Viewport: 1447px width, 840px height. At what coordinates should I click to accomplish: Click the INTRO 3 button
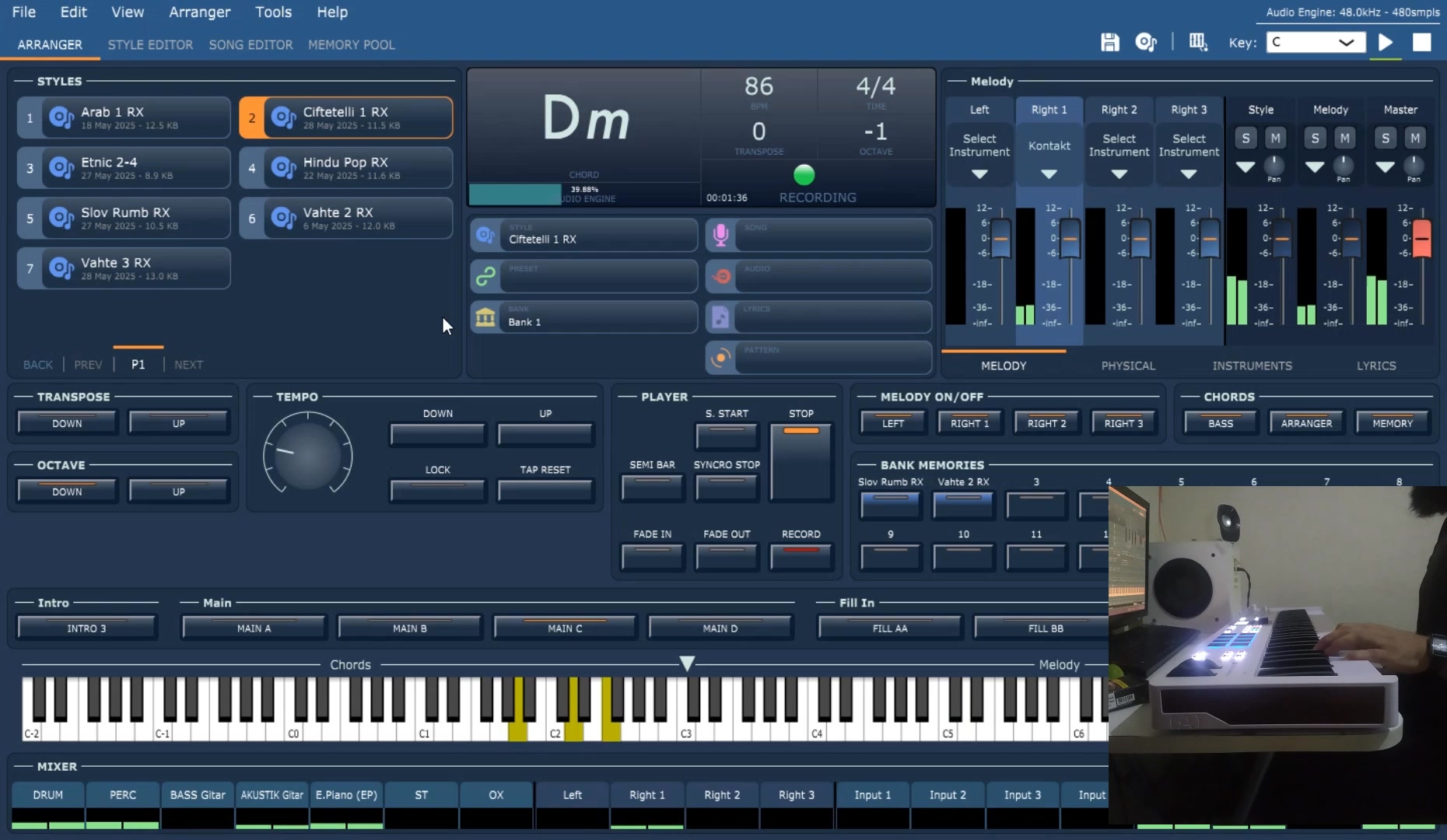(x=86, y=628)
